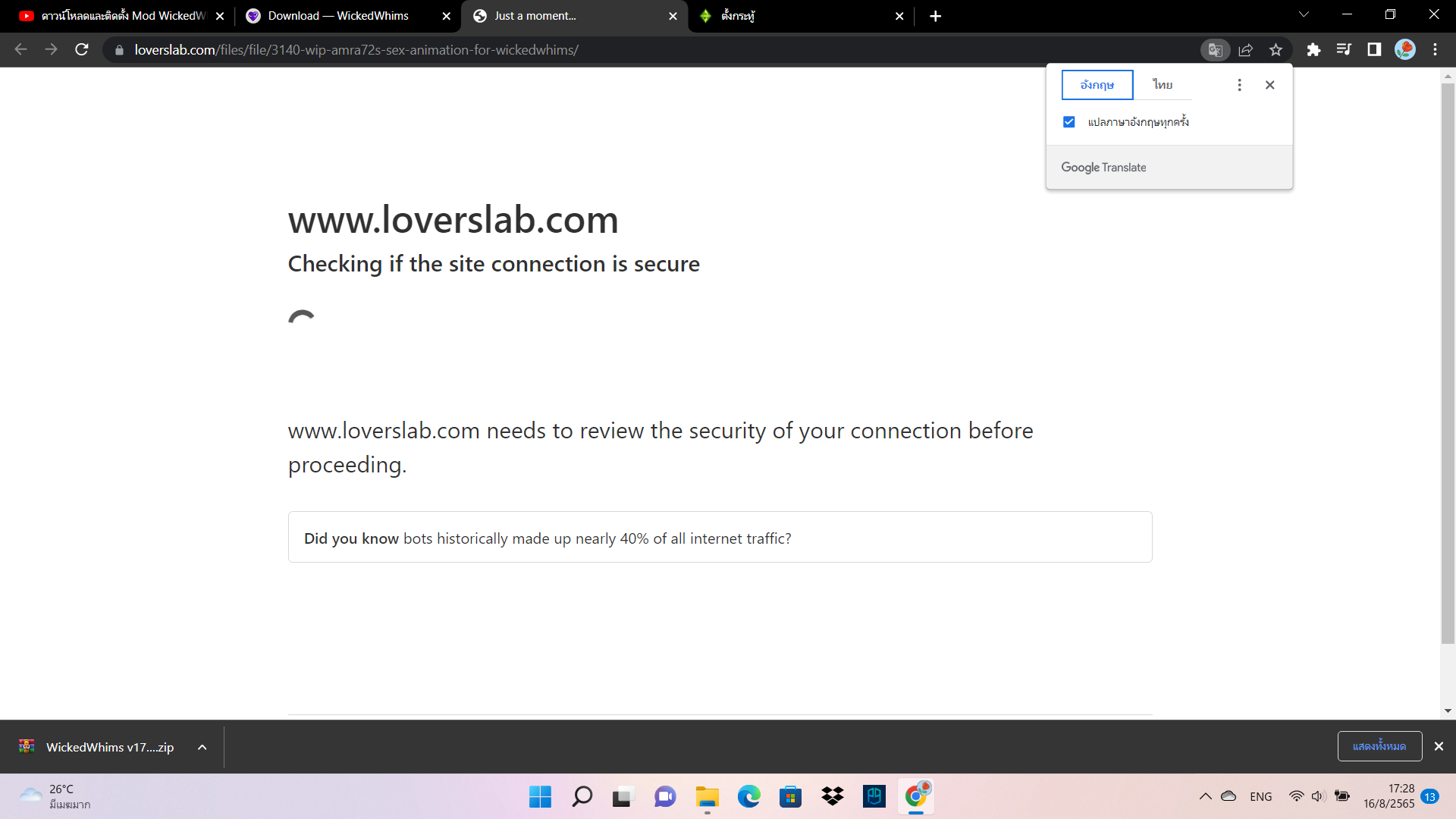This screenshot has height=819, width=1456.
Task: Open the tab search dropdown arrow
Action: coord(1304,14)
